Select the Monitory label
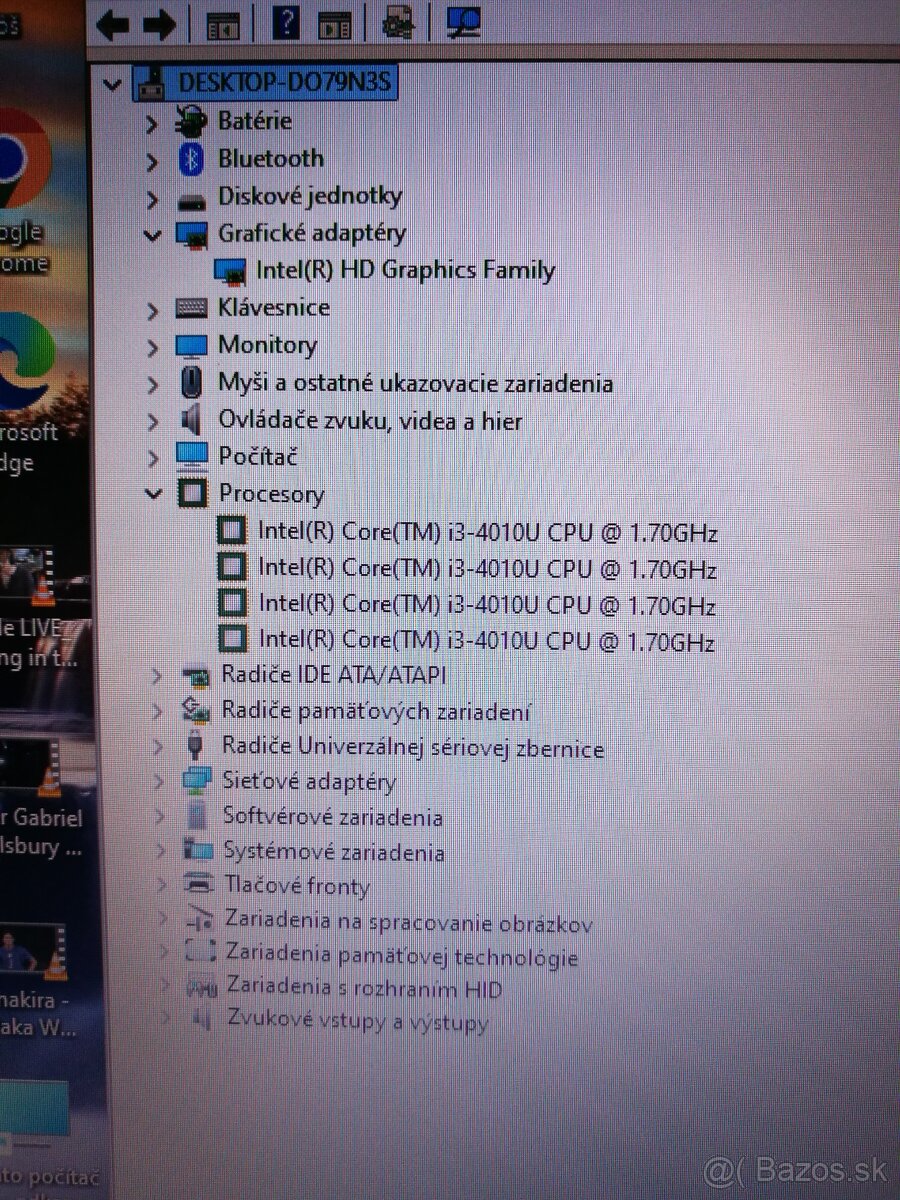Screen dimensions: 900x1200 267,345
